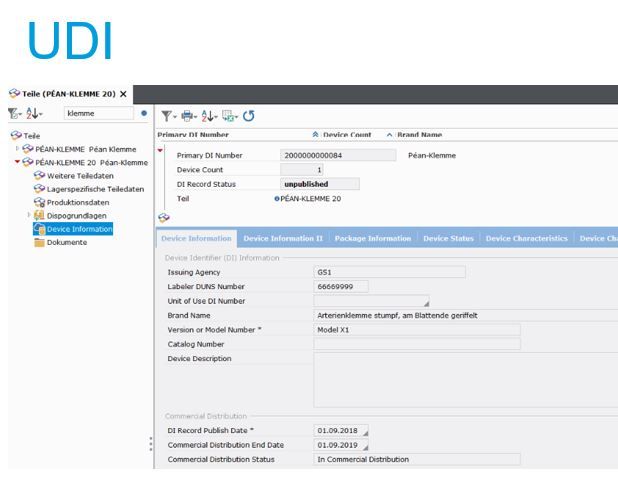Click the Primary DI Number field

(338, 155)
